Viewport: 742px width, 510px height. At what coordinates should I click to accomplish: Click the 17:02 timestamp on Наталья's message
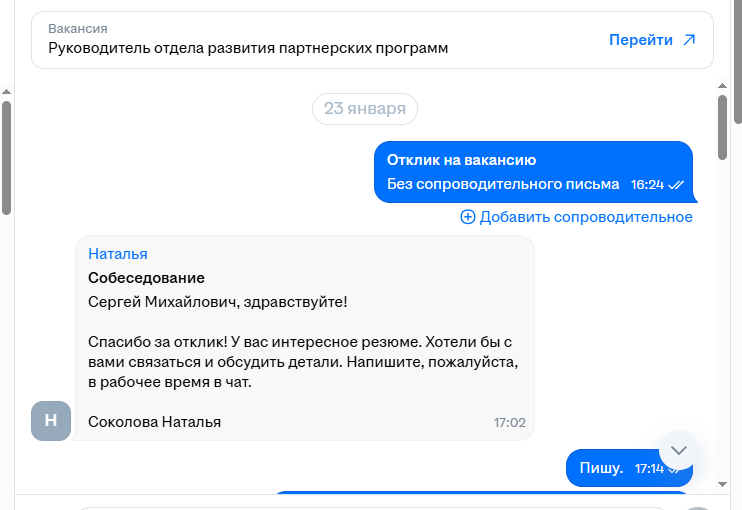pos(509,423)
